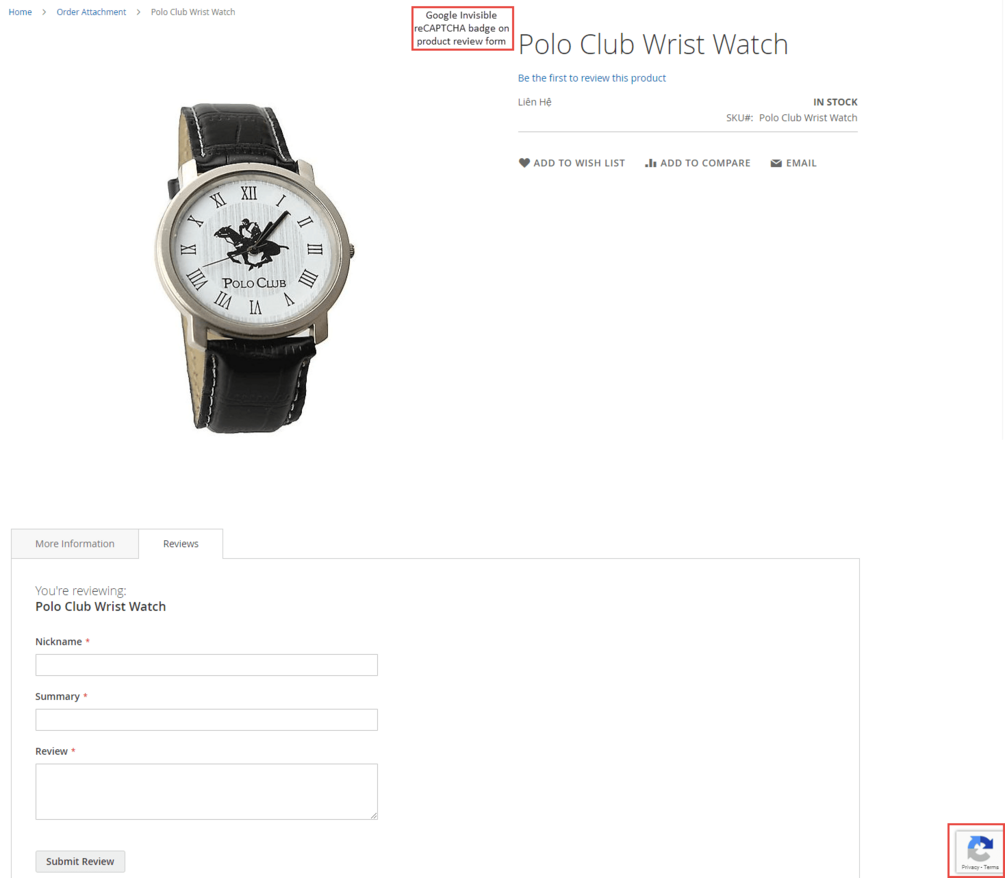Focus the Summary input field
The height and width of the screenshot is (878, 1005).
[x=206, y=720]
